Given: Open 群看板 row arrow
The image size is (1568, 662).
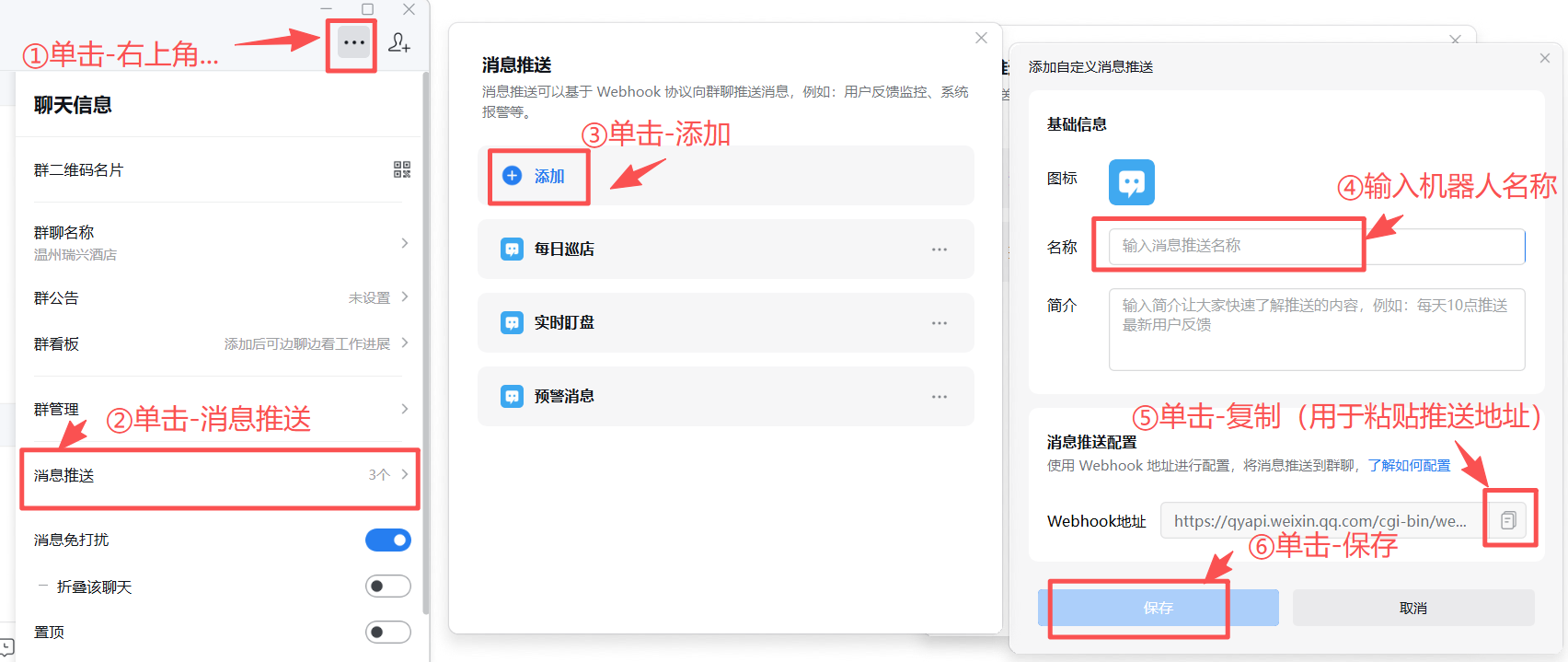Looking at the screenshot, I should click(405, 343).
